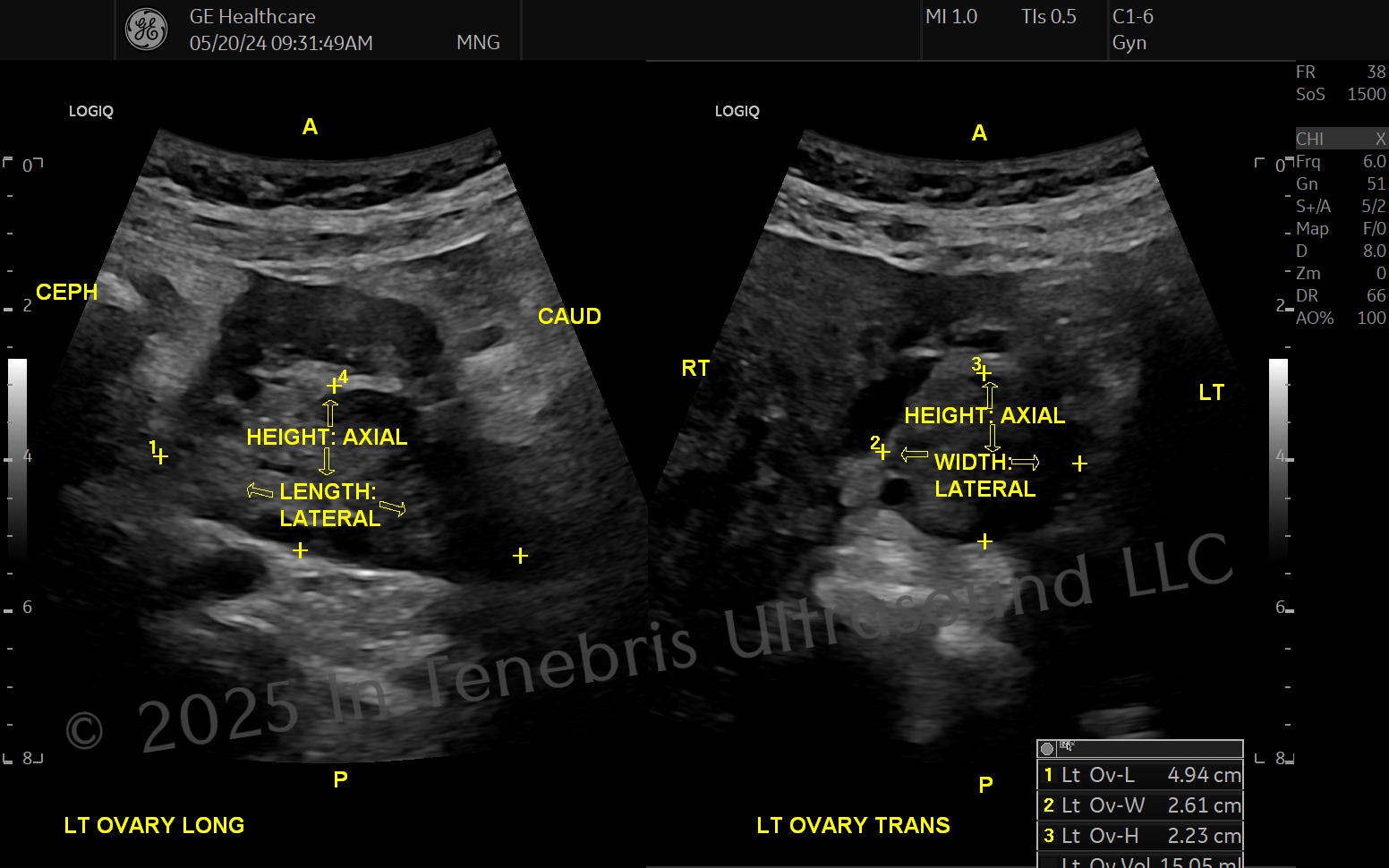Select caliper marker 1 on long view
This screenshot has width=1389, height=868.
point(160,456)
